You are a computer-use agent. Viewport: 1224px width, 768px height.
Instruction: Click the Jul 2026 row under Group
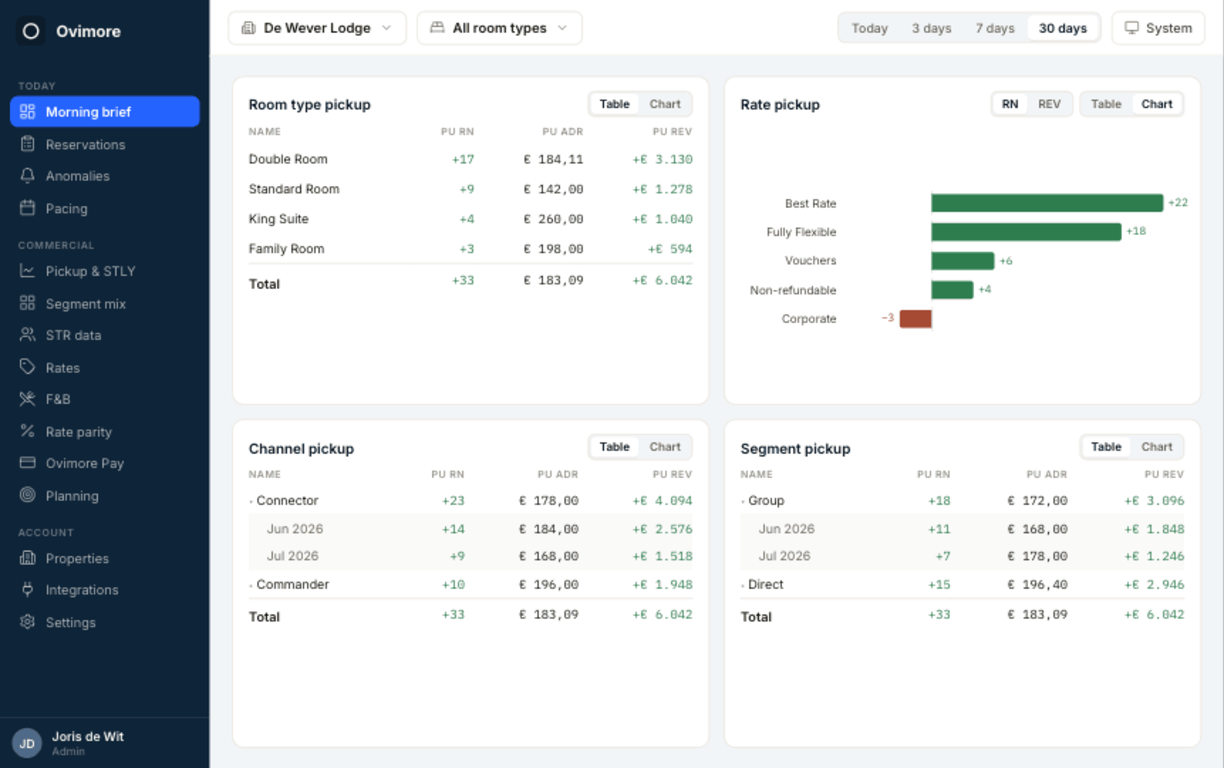pos(962,556)
